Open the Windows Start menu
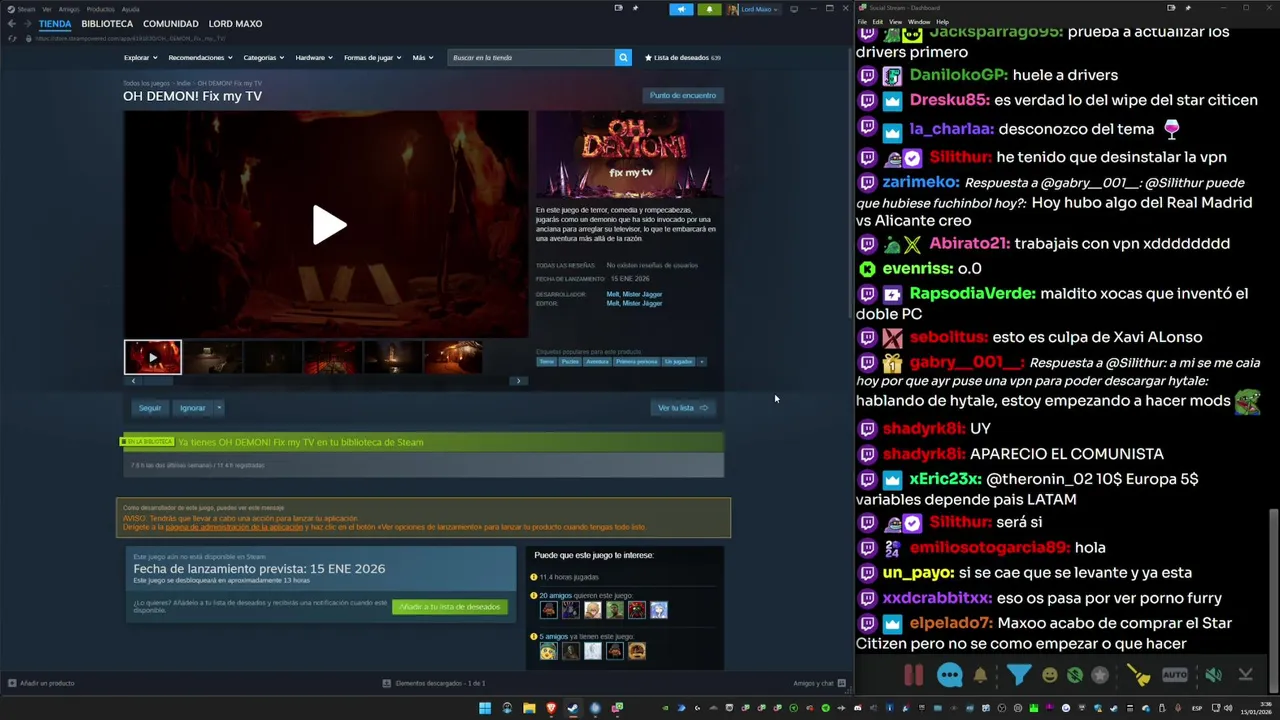Image resolution: width=1280 pixels, height=720 pixels. [x=485, y=708]
